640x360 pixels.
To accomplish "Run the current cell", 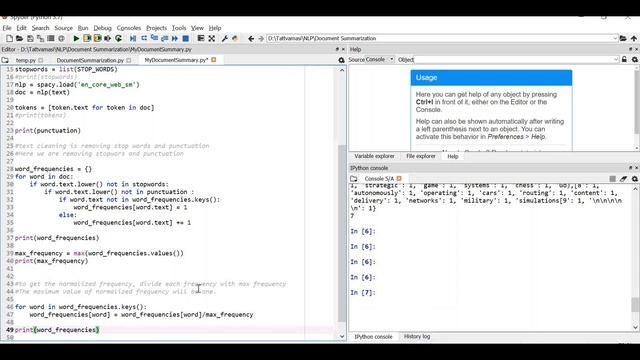I will pyautogui.click(x=87, y=38).
